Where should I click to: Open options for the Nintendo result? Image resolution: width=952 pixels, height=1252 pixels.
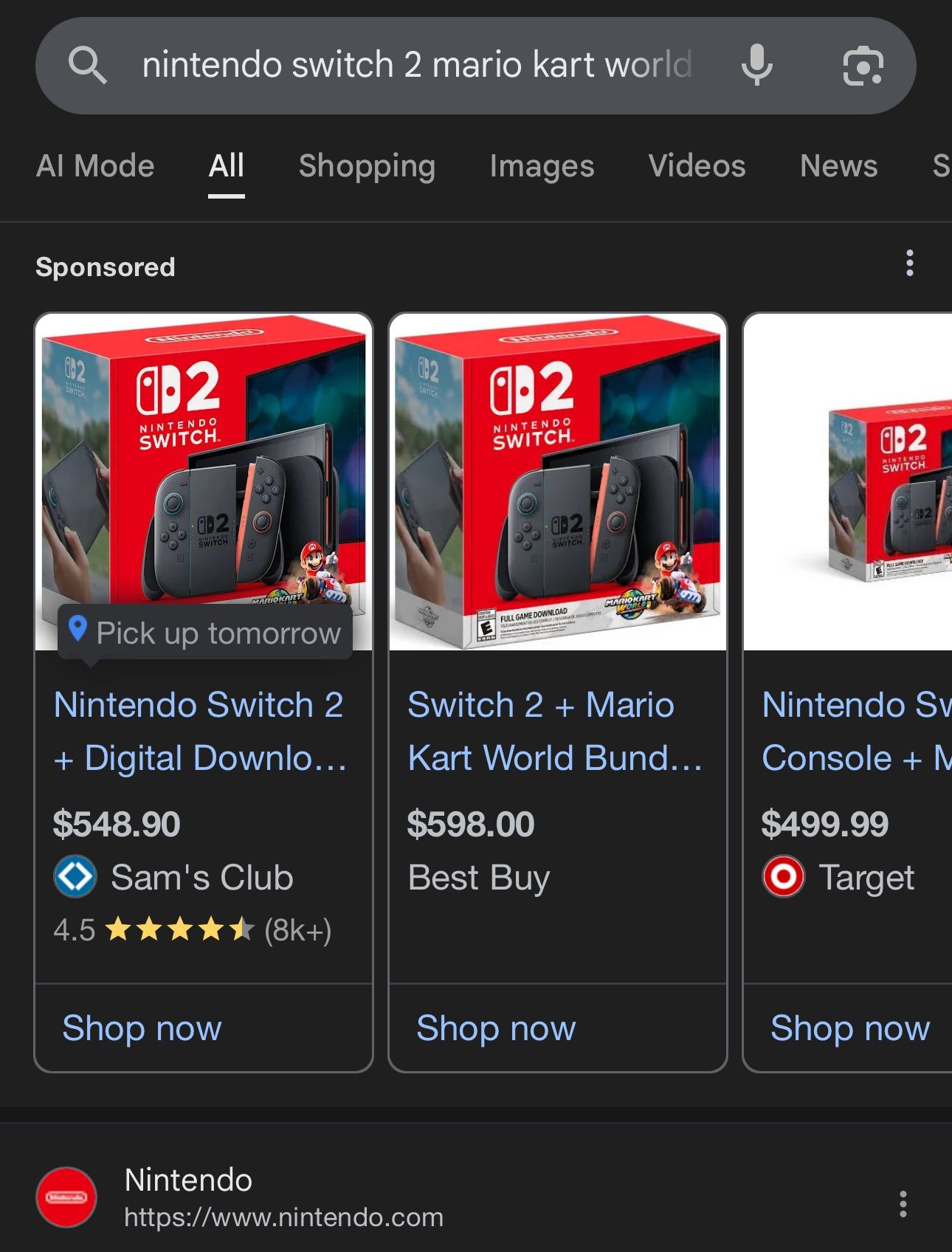tap(903, 1203)
